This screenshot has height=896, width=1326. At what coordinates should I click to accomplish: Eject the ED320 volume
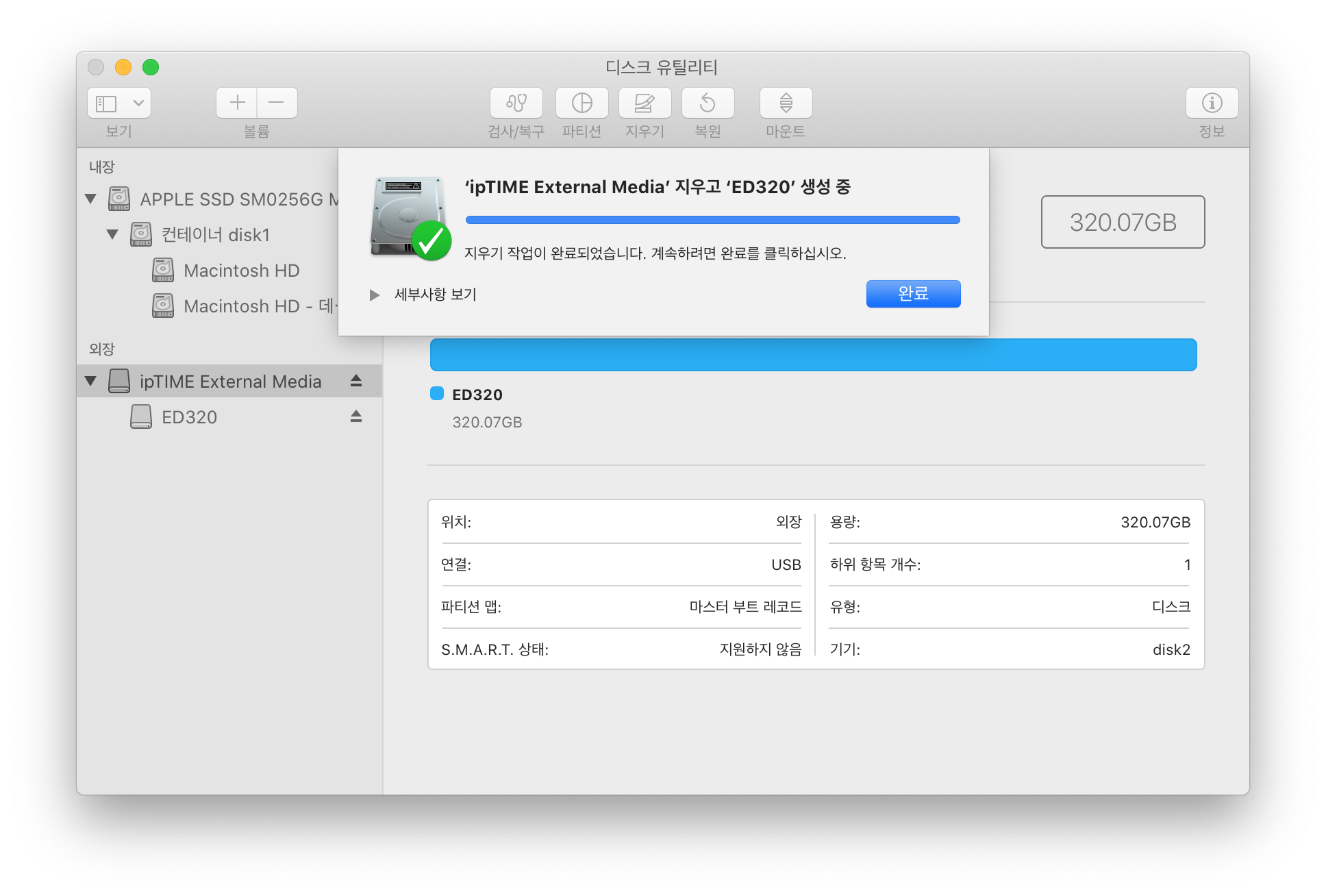pos(356,416)
